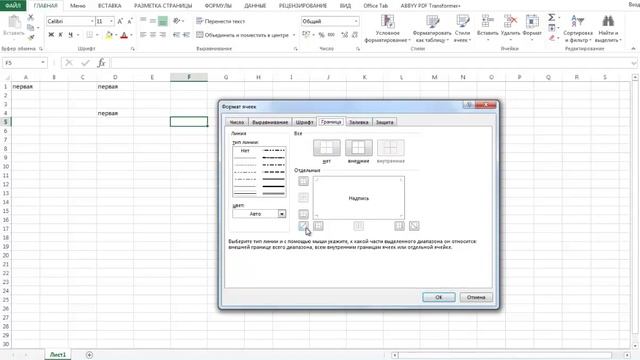640x360 pixels.
Task: Click the AutoSum sigma icon
Action: (x=551, y=18)
